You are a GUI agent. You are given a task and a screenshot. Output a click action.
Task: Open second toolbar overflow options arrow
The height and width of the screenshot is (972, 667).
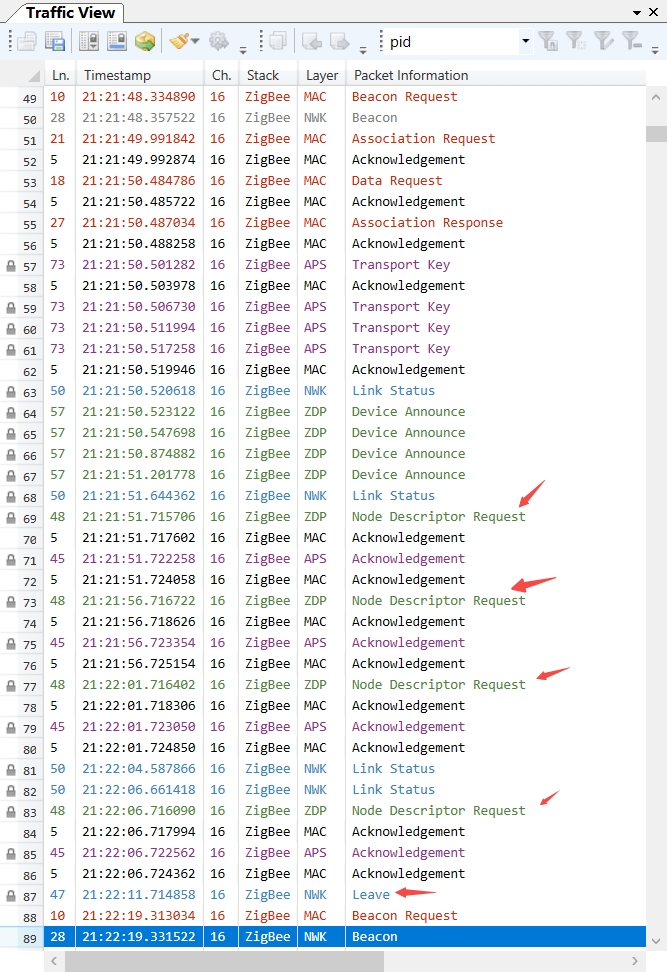point(363,50)
